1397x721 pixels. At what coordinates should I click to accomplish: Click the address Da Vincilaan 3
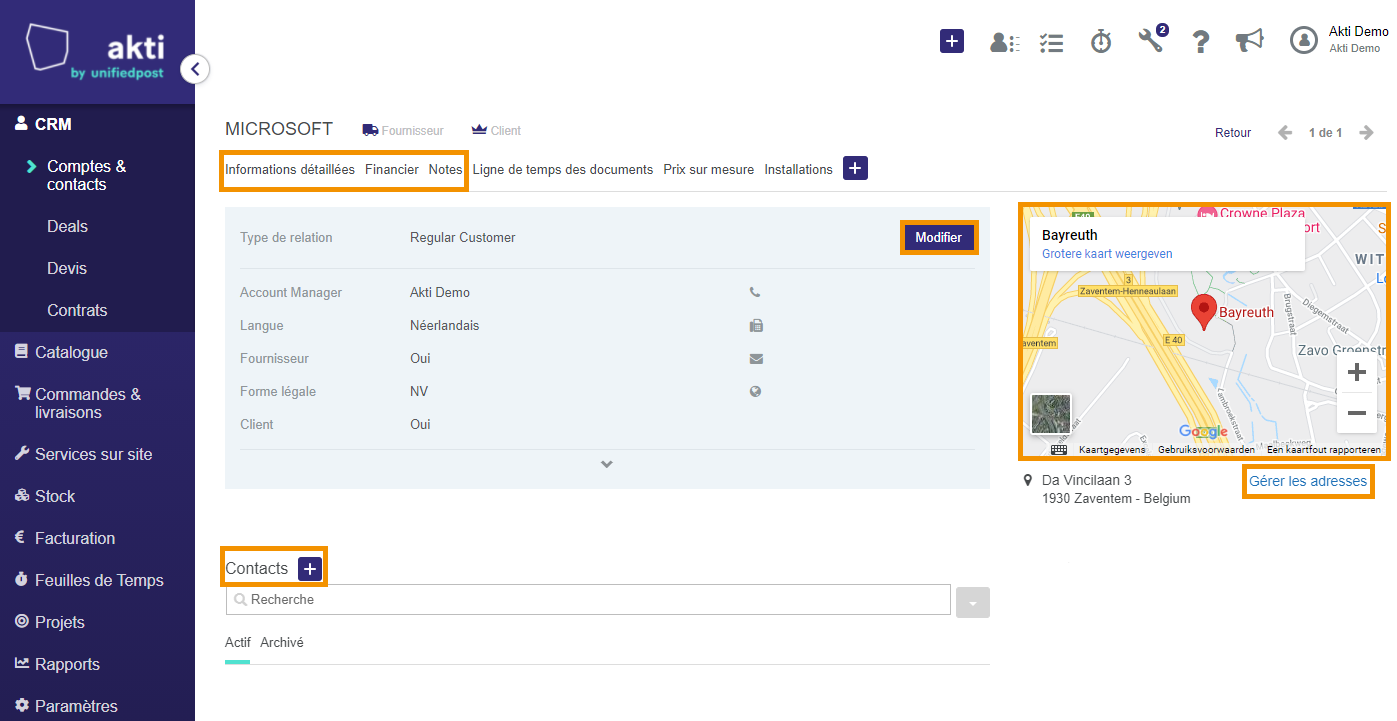[x=1087, y=481]
